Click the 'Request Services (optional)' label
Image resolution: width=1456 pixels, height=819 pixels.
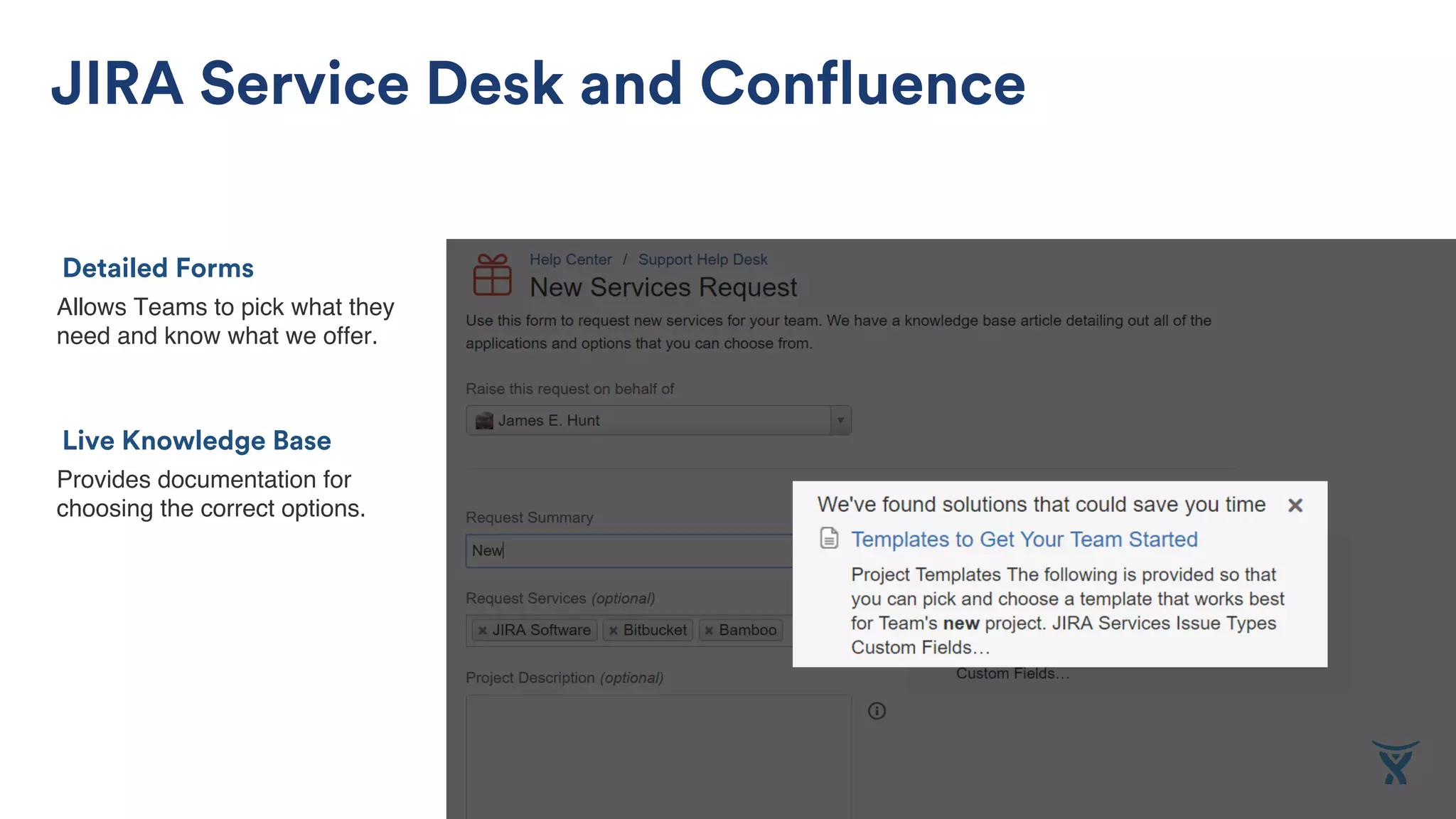[560, 599]
